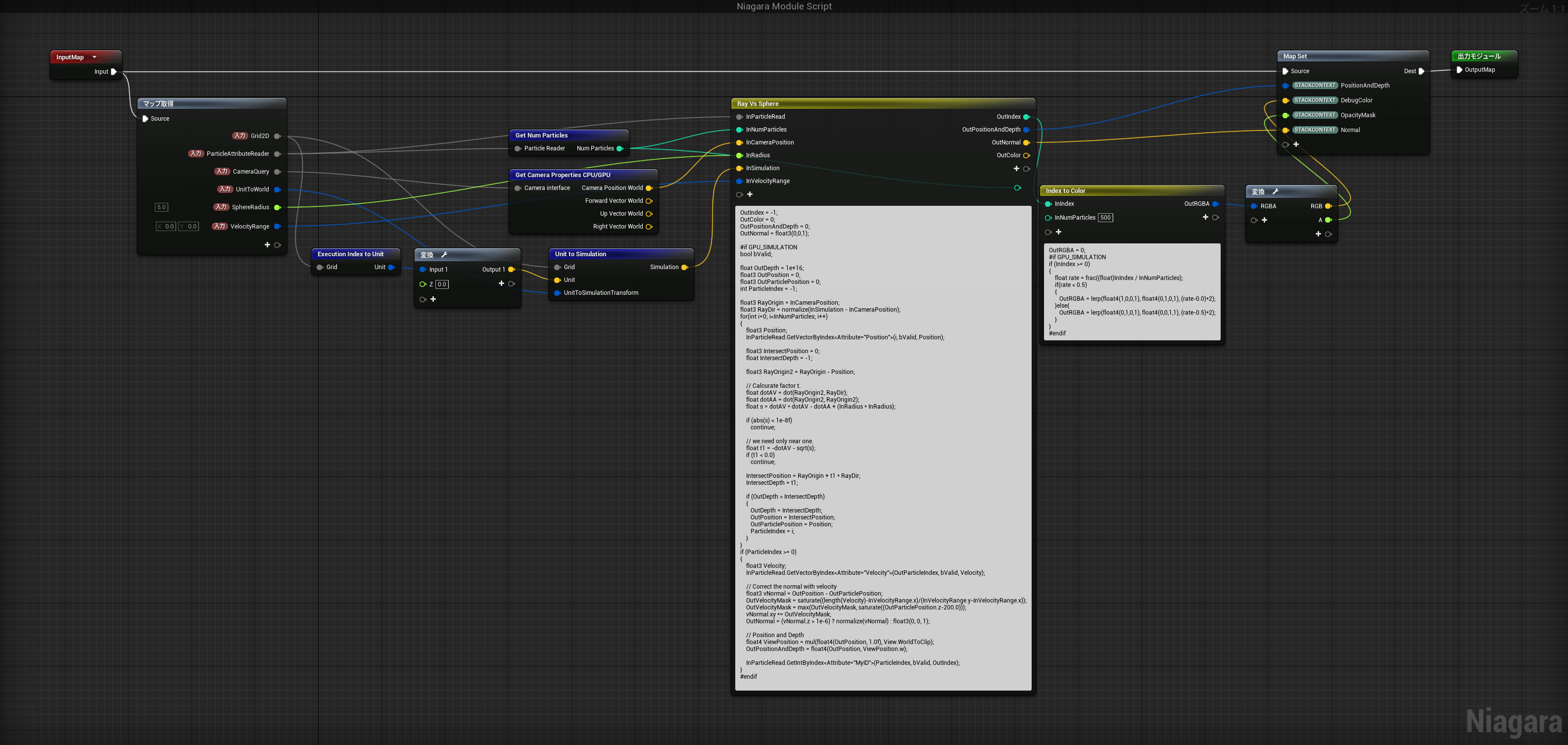Add a pin to Map Set node
This screenshot has height=745, width=1568.
click(x=1296, y=144)
